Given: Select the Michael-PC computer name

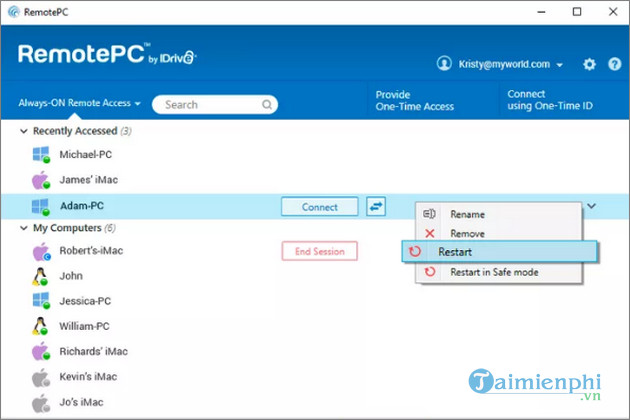Looking at the screenshot, I should 86,155.
